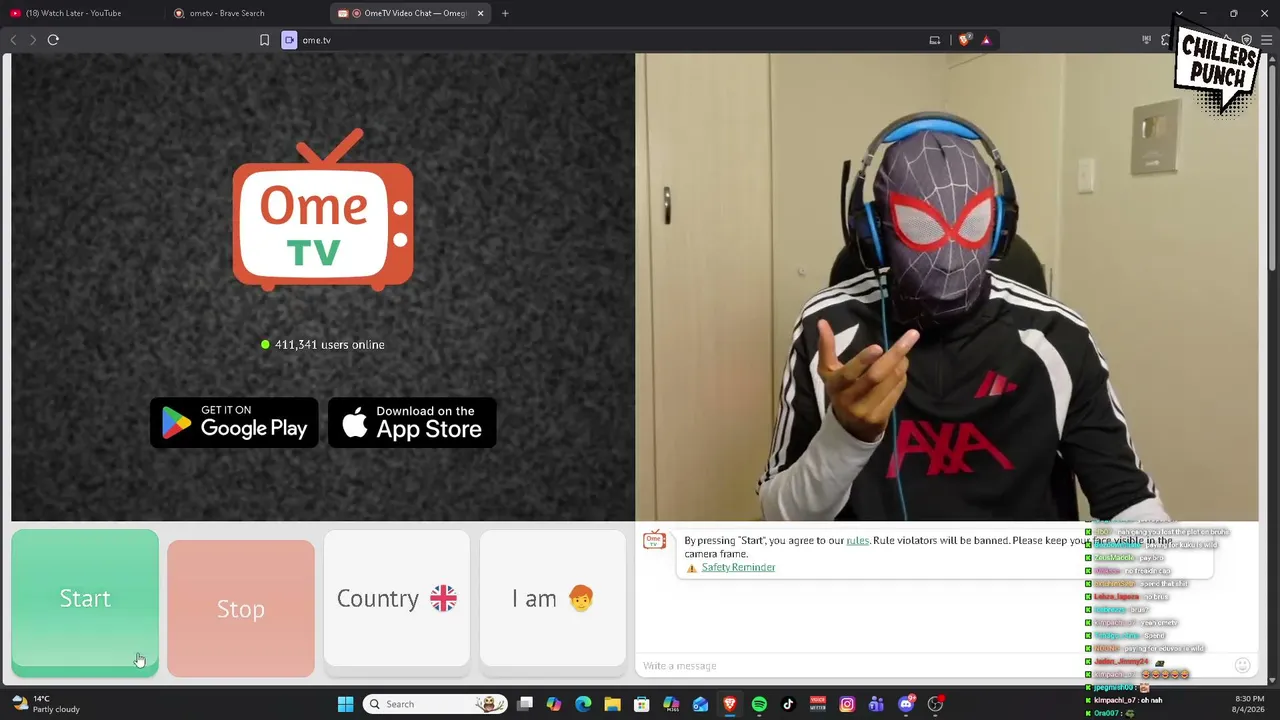Viewport: 1280px width, 720px height.
Task: Click the Stop button
Action: (x=241, y=608)
